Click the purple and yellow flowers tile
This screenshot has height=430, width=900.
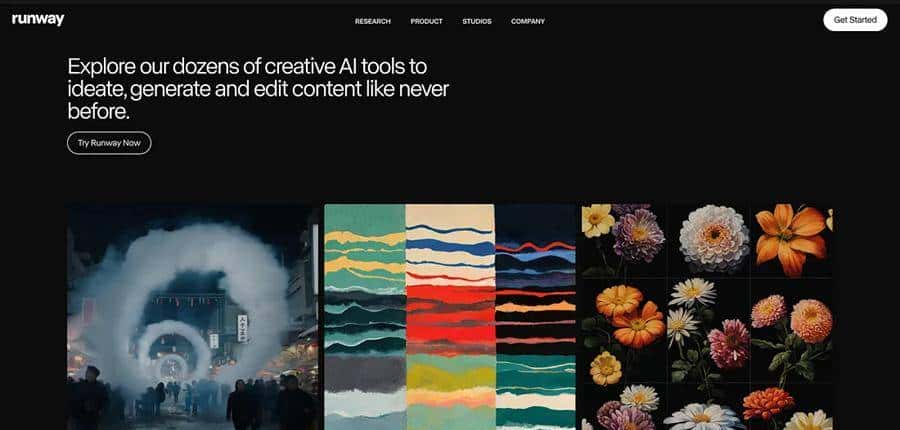click(623, 240)
